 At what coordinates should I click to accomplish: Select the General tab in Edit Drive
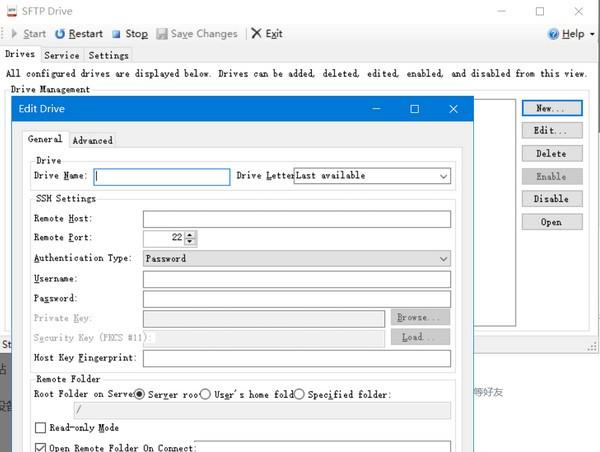45,139
